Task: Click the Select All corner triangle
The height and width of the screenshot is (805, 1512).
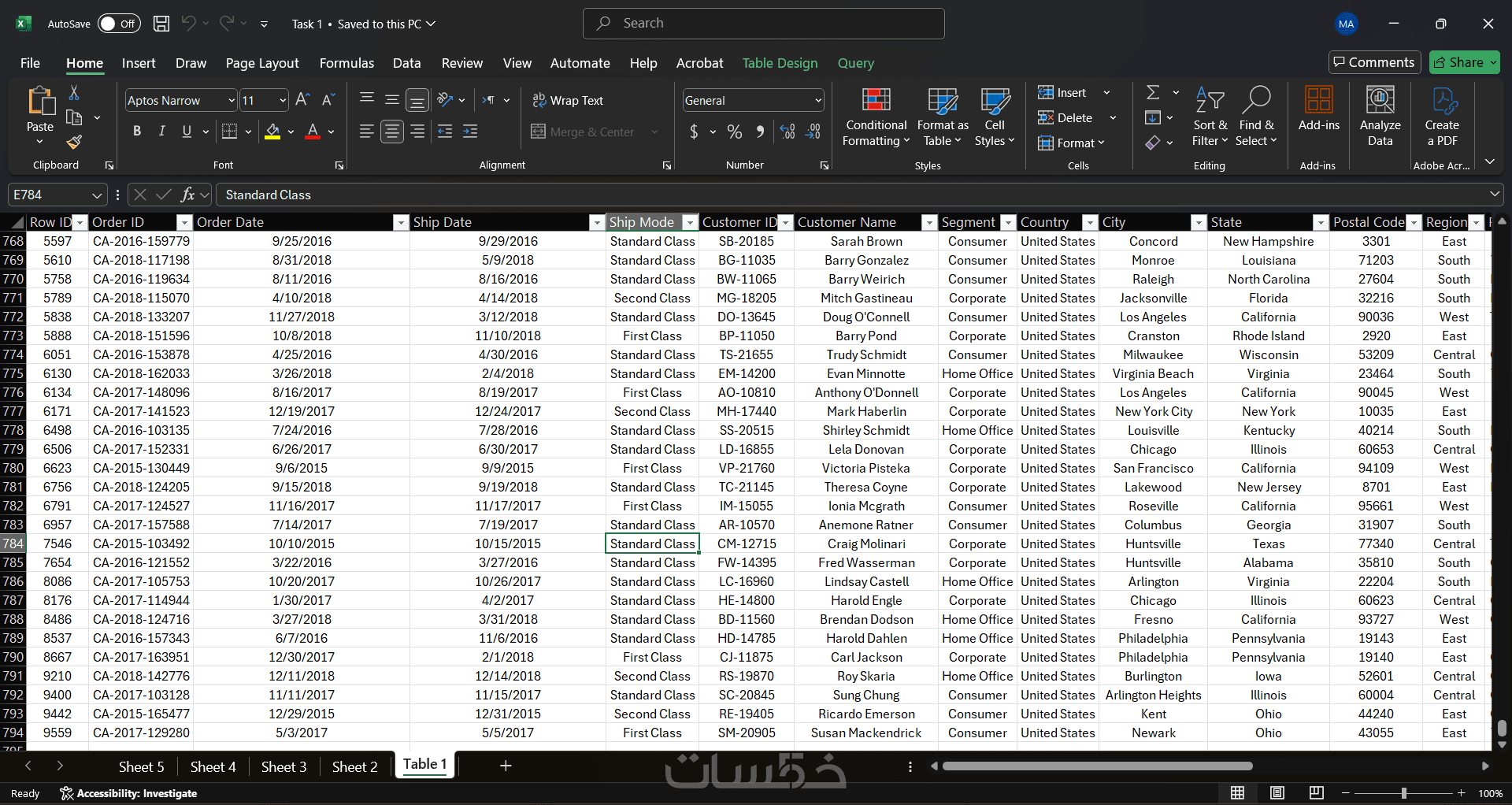Action: [x=16, y=222]
